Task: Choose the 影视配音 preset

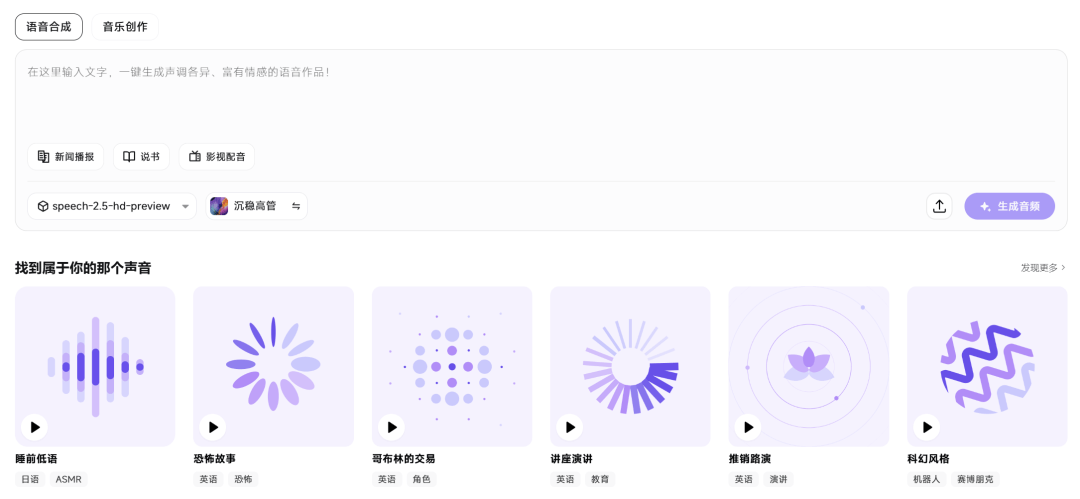Action: tap(217, 157)
